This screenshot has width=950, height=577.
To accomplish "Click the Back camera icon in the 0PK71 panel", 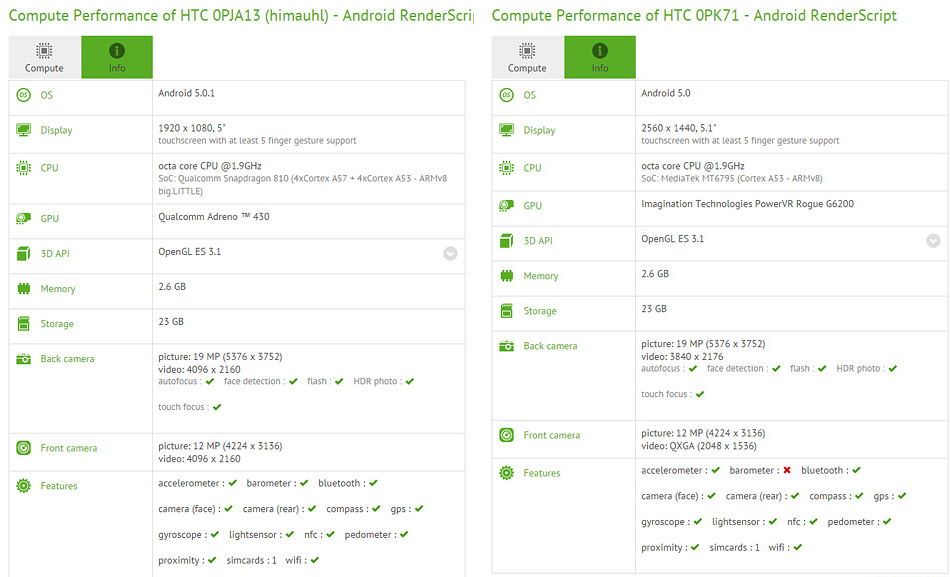I will pyautogui.click(x=507, y=346).
